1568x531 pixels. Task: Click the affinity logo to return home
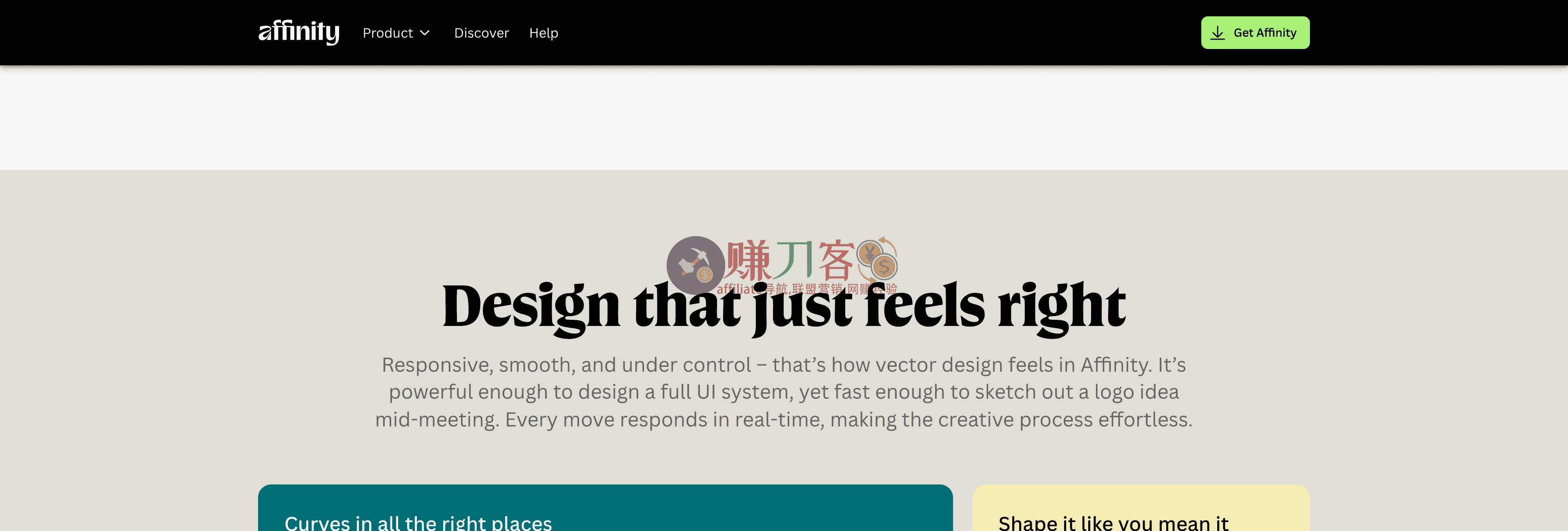click(299, 32)
